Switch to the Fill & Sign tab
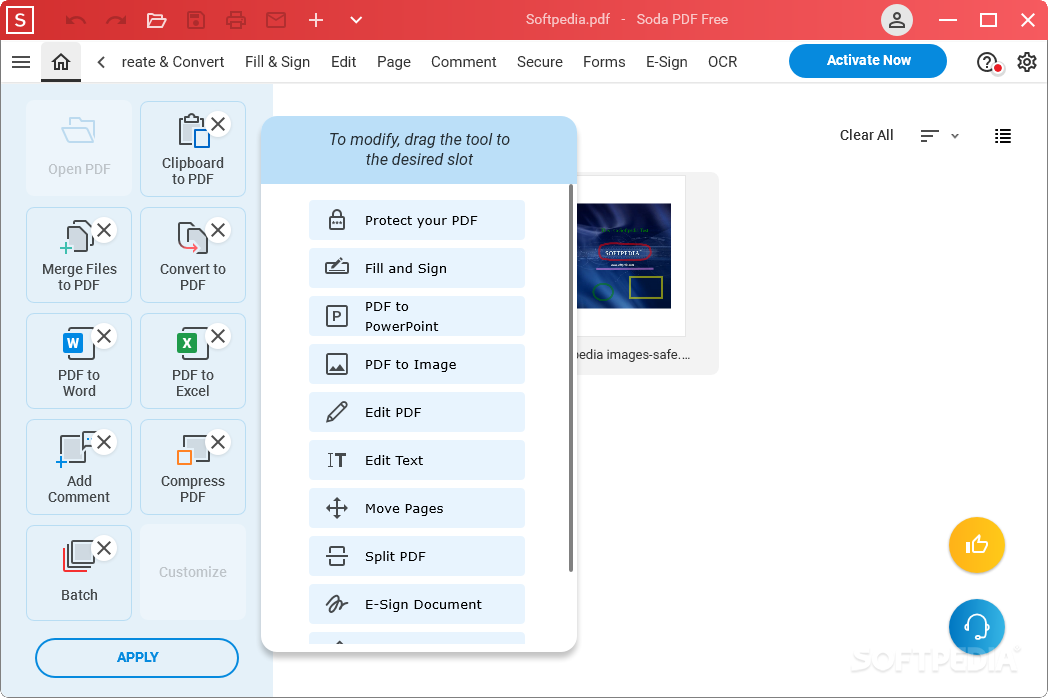Viewport: 1048px width, 698px height. click(277, 62)
